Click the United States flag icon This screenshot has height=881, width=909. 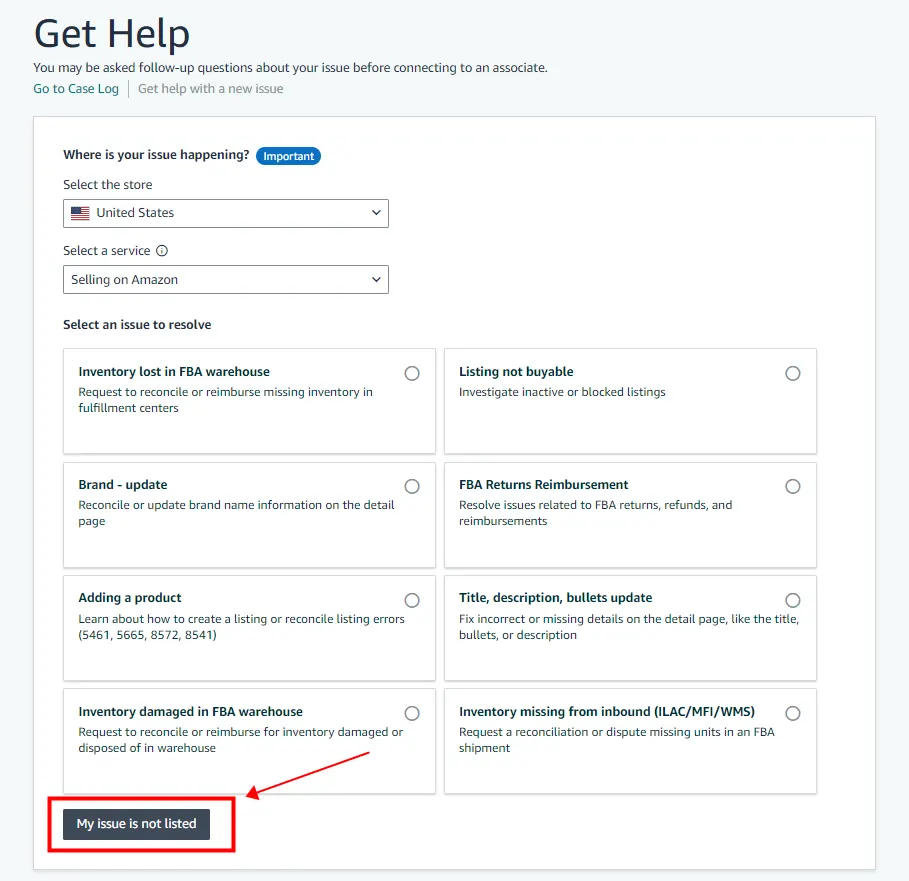click(81, 212)
